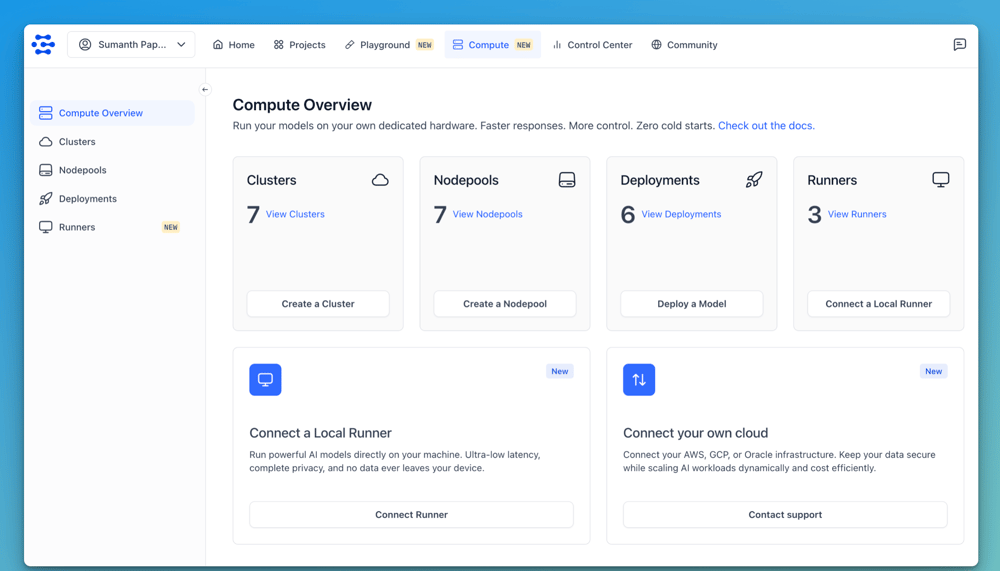Click the blue Local Runner monitor icon
Viewport: 1000px width, 571px height.
[x=265, y=380]
